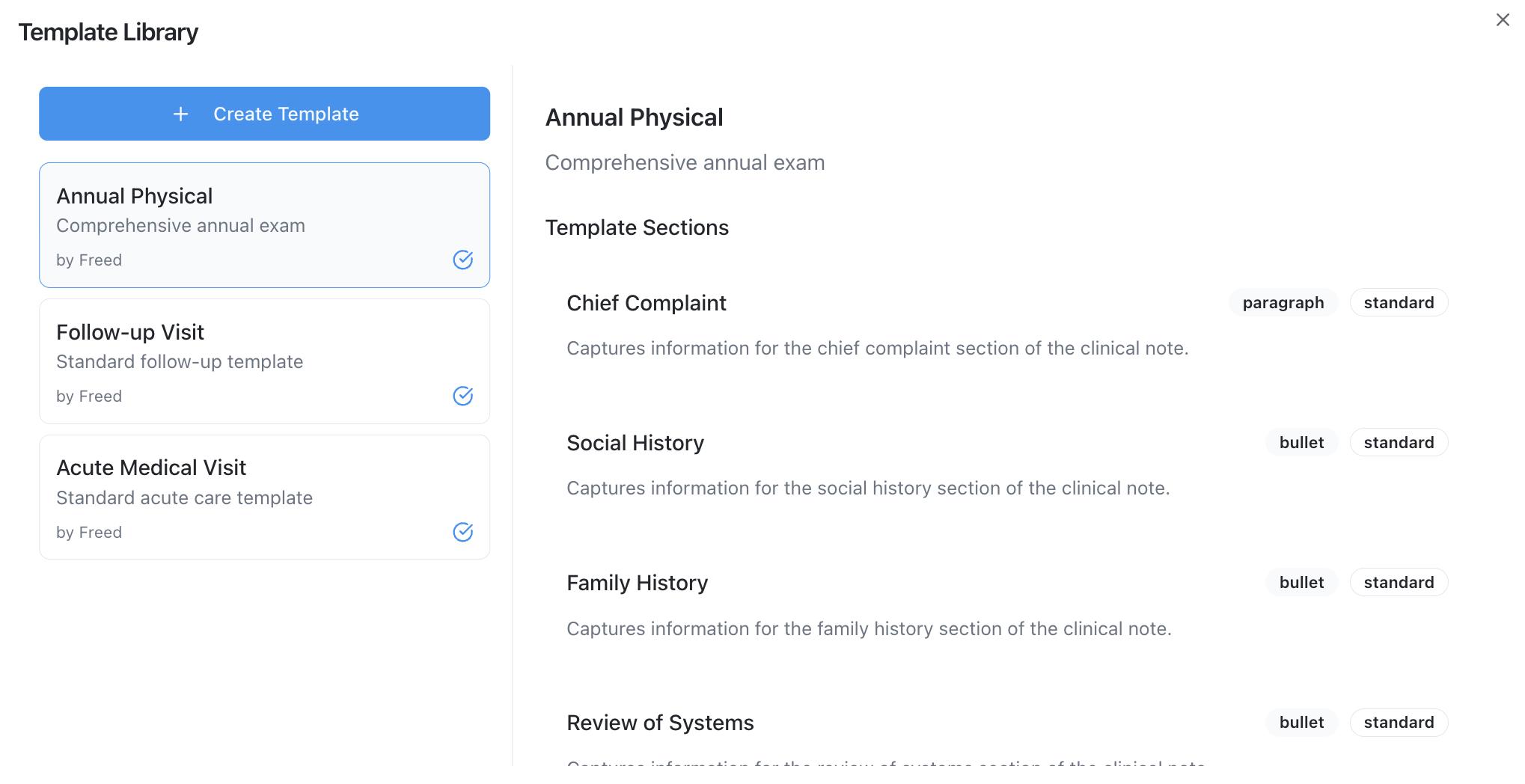
Task: Click the bullet tag on Family History
Action: [x=1301, y=583]
